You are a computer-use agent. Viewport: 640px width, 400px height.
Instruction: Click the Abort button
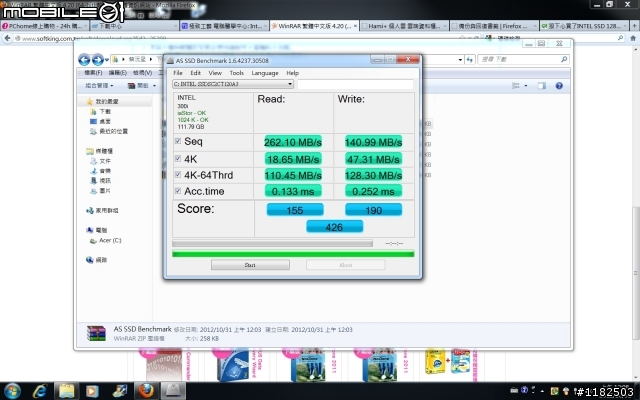(x=345, y=265)
